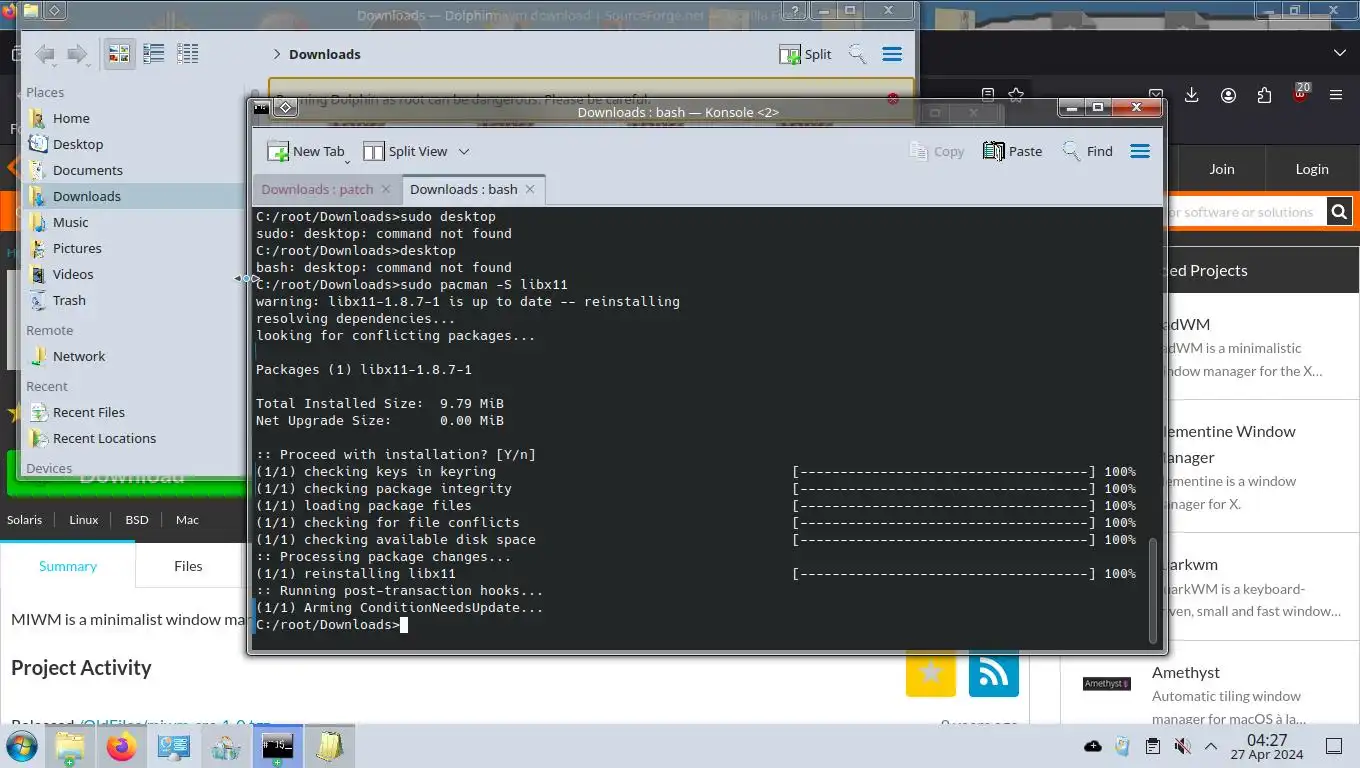This screenshot has width=1360, height=768.
Task: Click the blue RSS feed button
Action: (993, 672)
